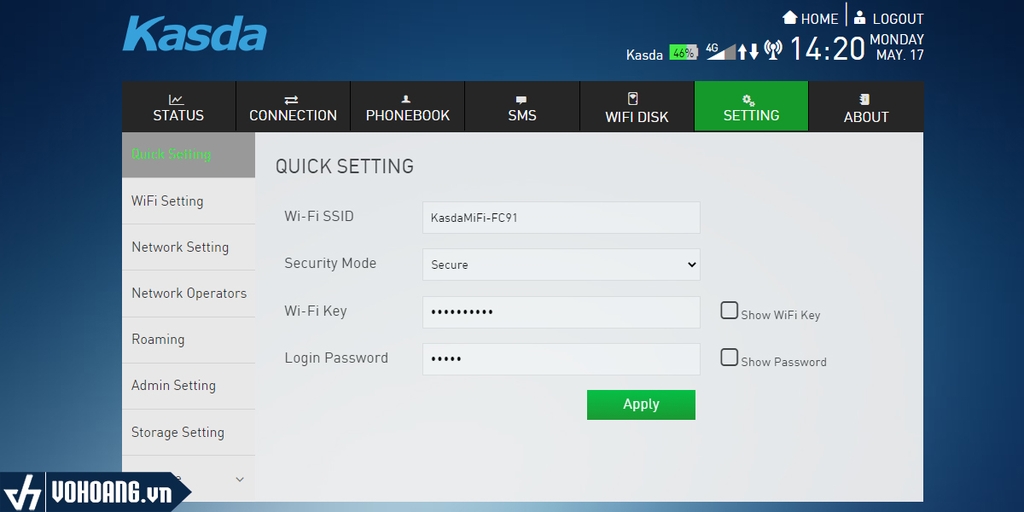Click the MONDAY MAY. 17 date text

coord(897,47)
